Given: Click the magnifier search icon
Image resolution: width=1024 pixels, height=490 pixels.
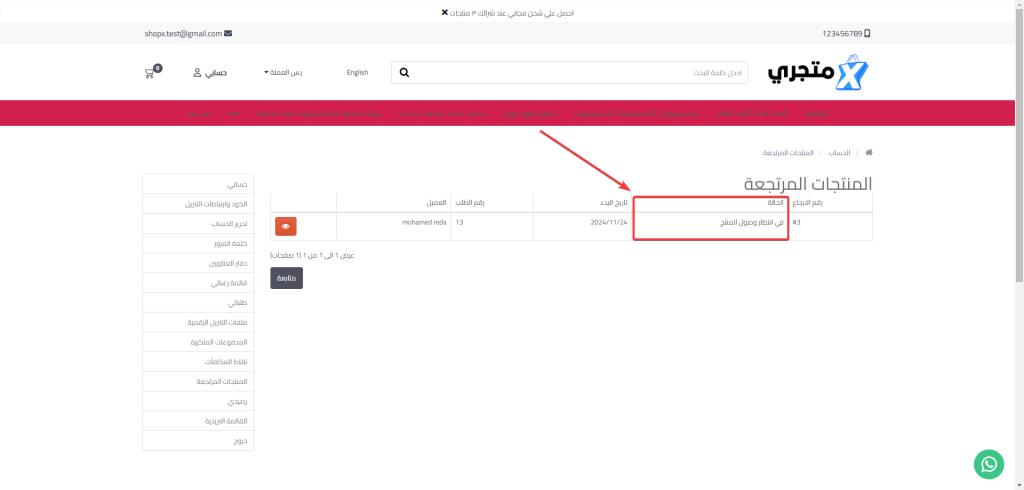Looking at the screenshot, I should tap(404, 73).
